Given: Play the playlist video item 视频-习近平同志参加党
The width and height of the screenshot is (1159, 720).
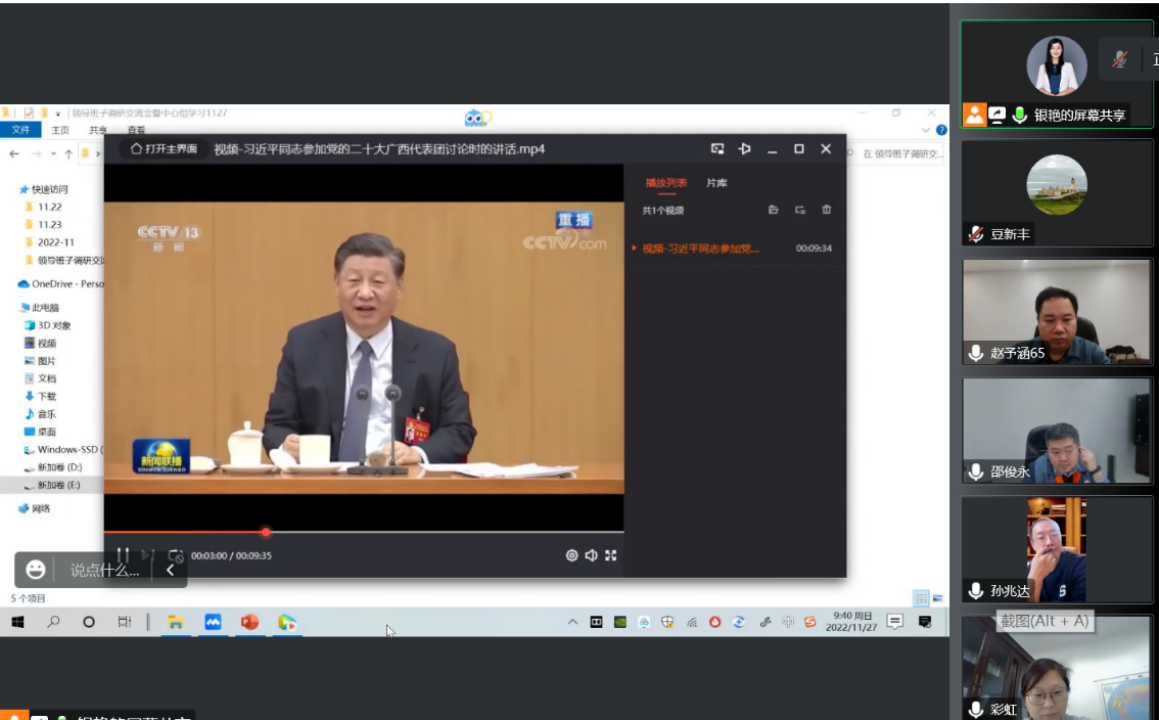Looking at the screenshot, I should point(700,248).
